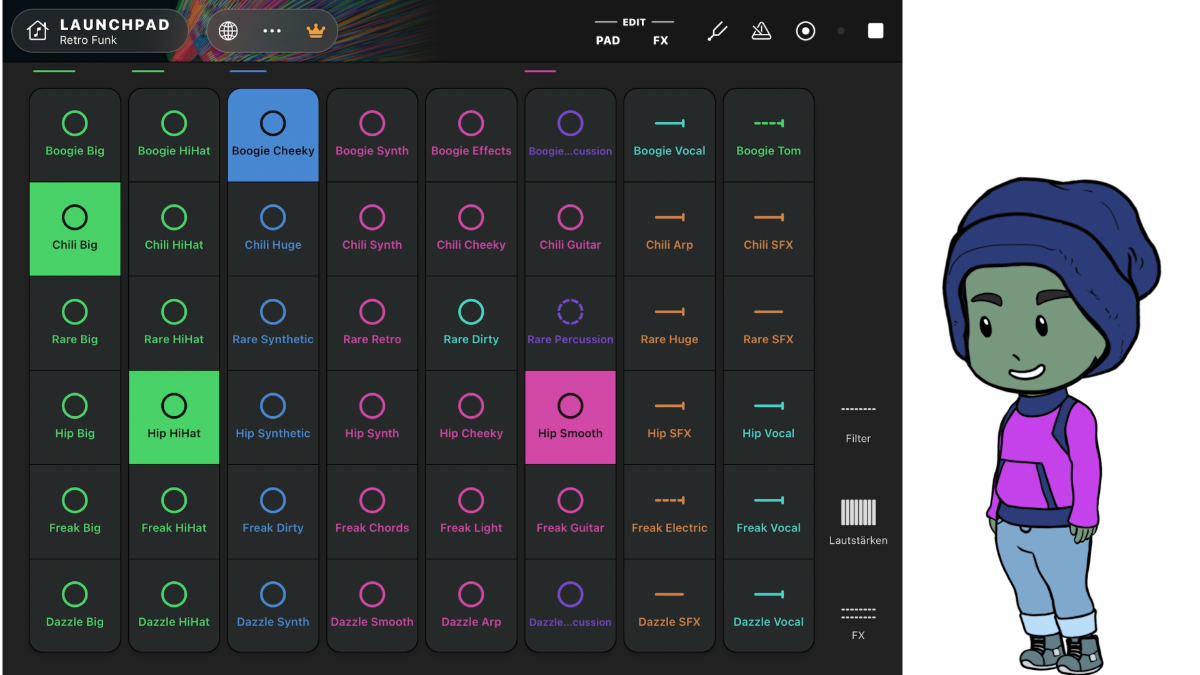
Task: Deactivate the Hip Smooth pad
Action: pyautogui.click(x=570, y=417)
